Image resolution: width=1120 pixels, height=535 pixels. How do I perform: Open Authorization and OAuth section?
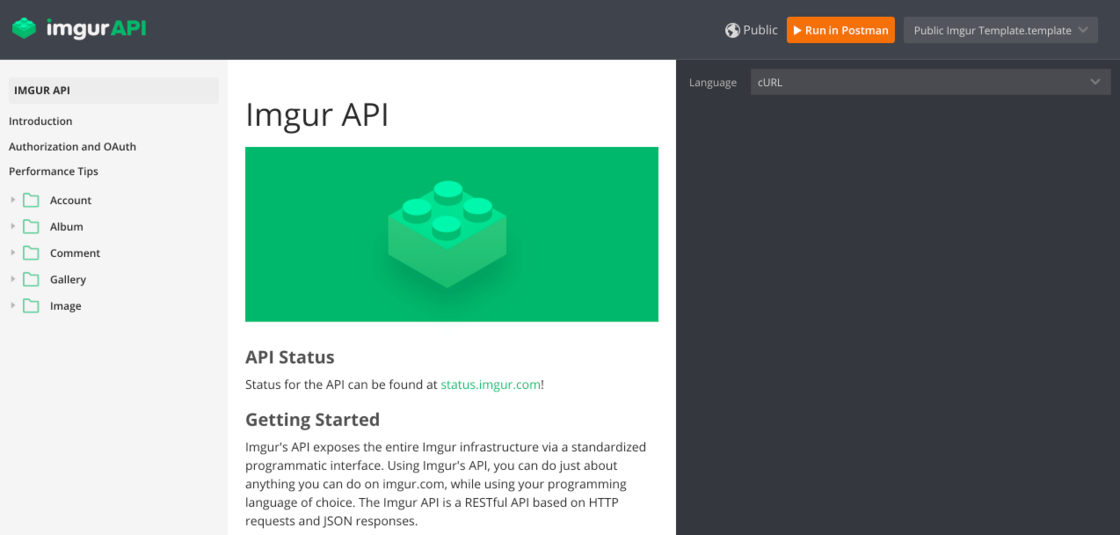pos(72,146)
